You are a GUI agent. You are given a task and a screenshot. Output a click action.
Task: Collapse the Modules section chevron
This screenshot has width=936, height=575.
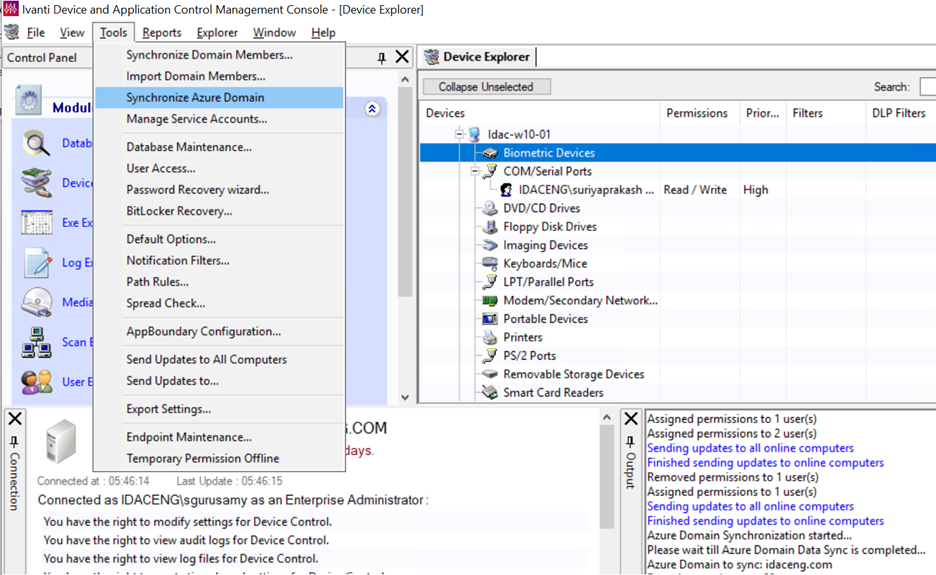372,109
